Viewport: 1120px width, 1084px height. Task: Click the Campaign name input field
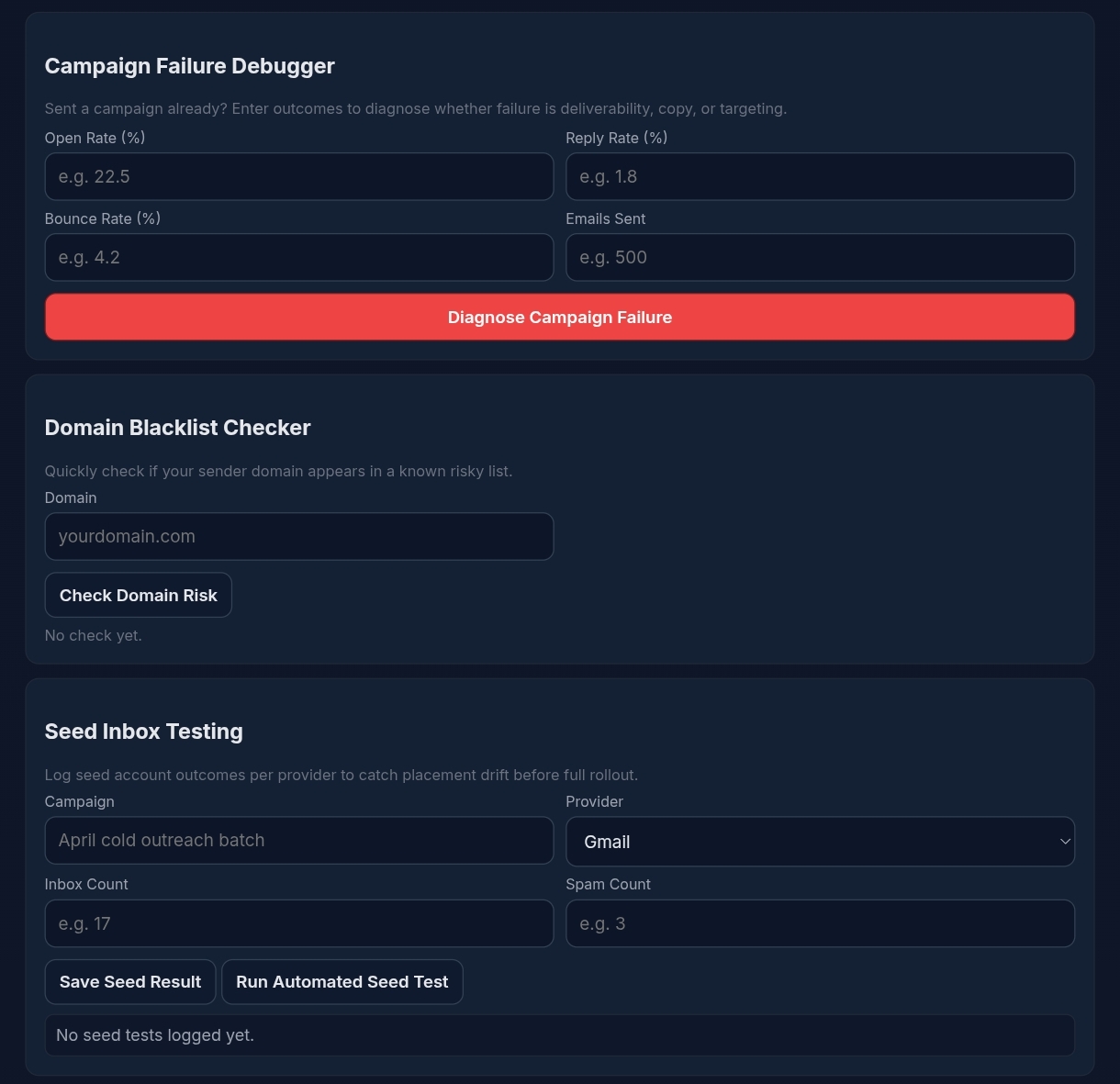(298, 840)
